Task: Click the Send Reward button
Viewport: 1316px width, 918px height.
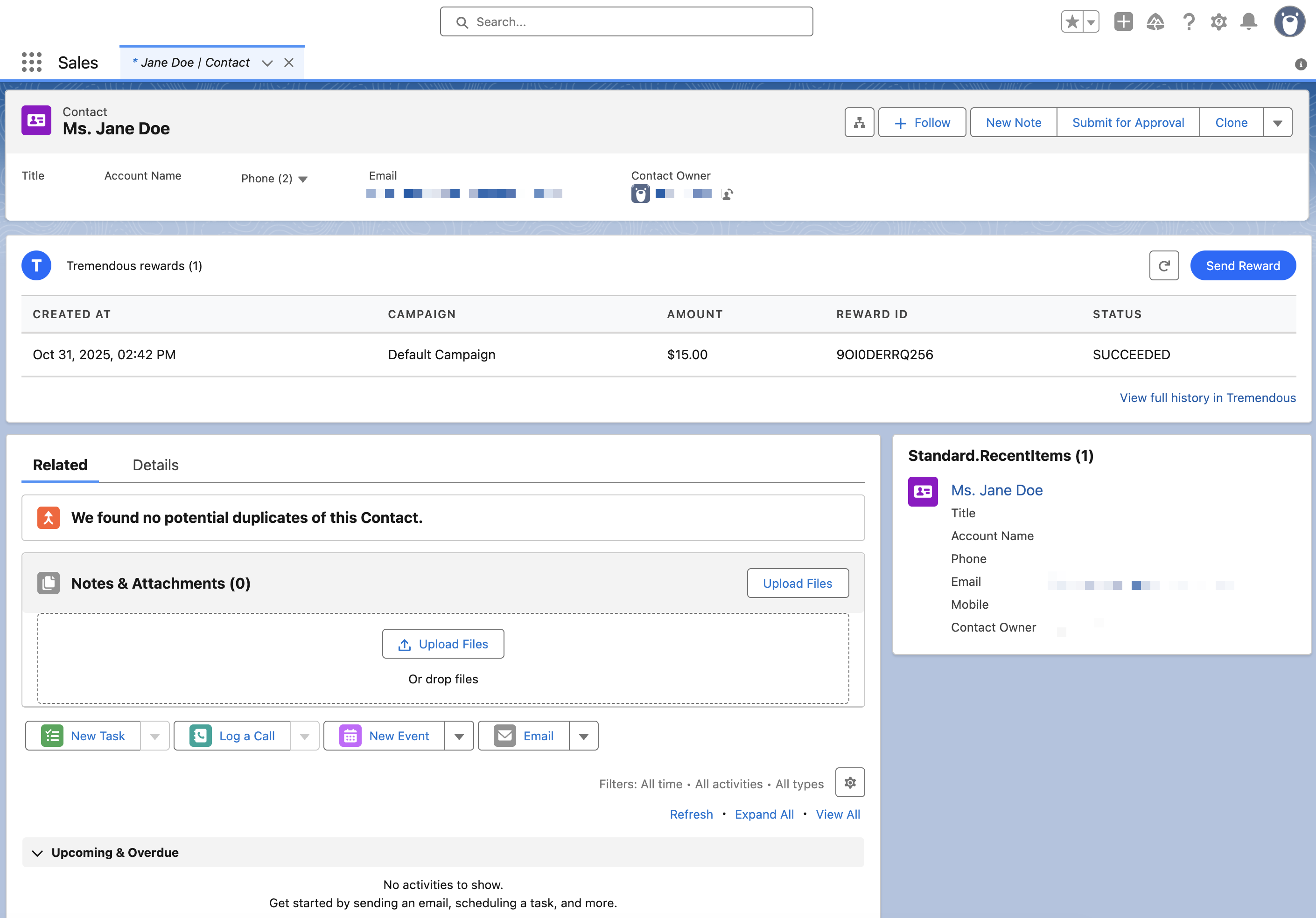Action: point(1242,265)
